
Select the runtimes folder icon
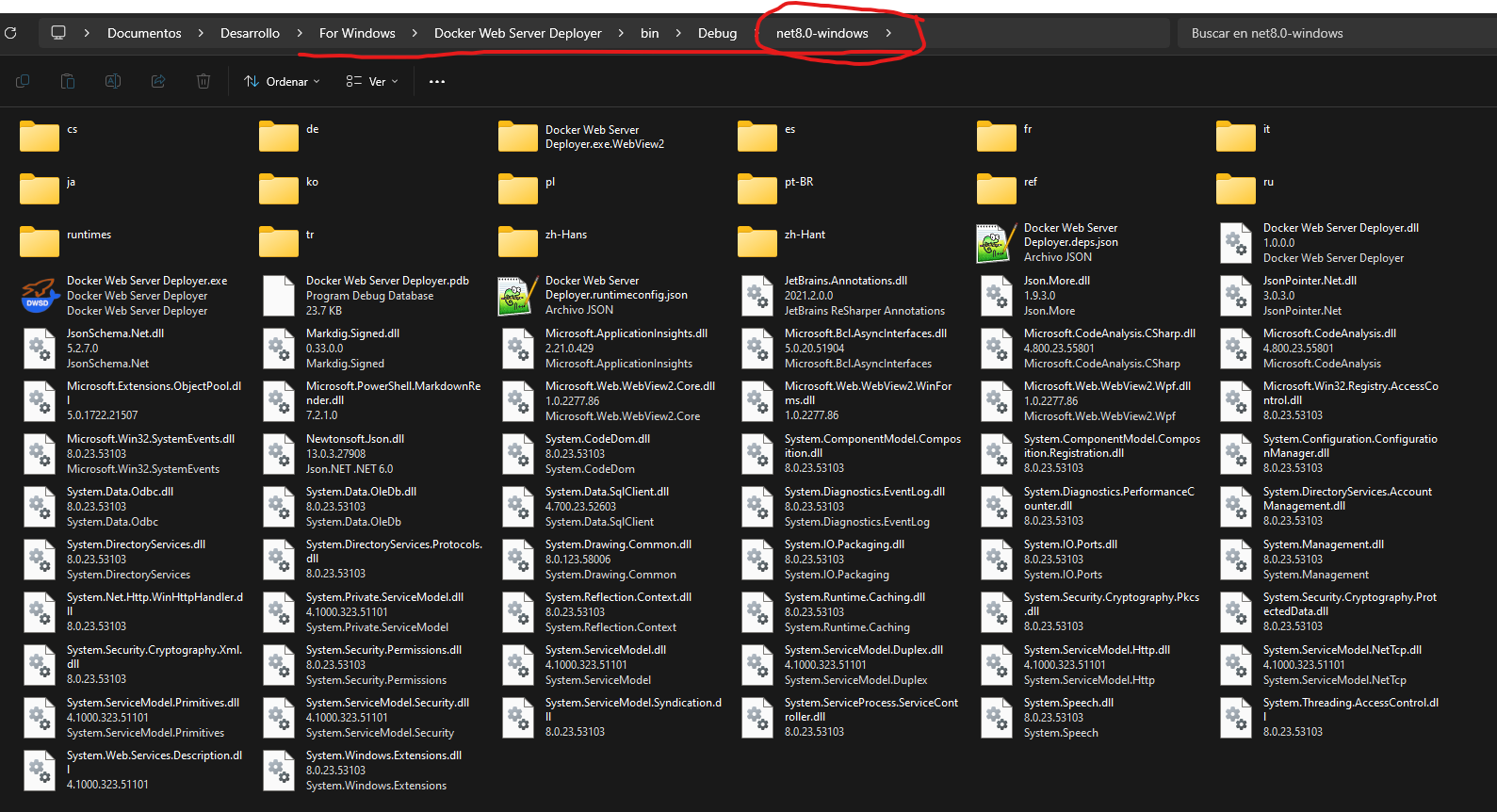(40, 242)
